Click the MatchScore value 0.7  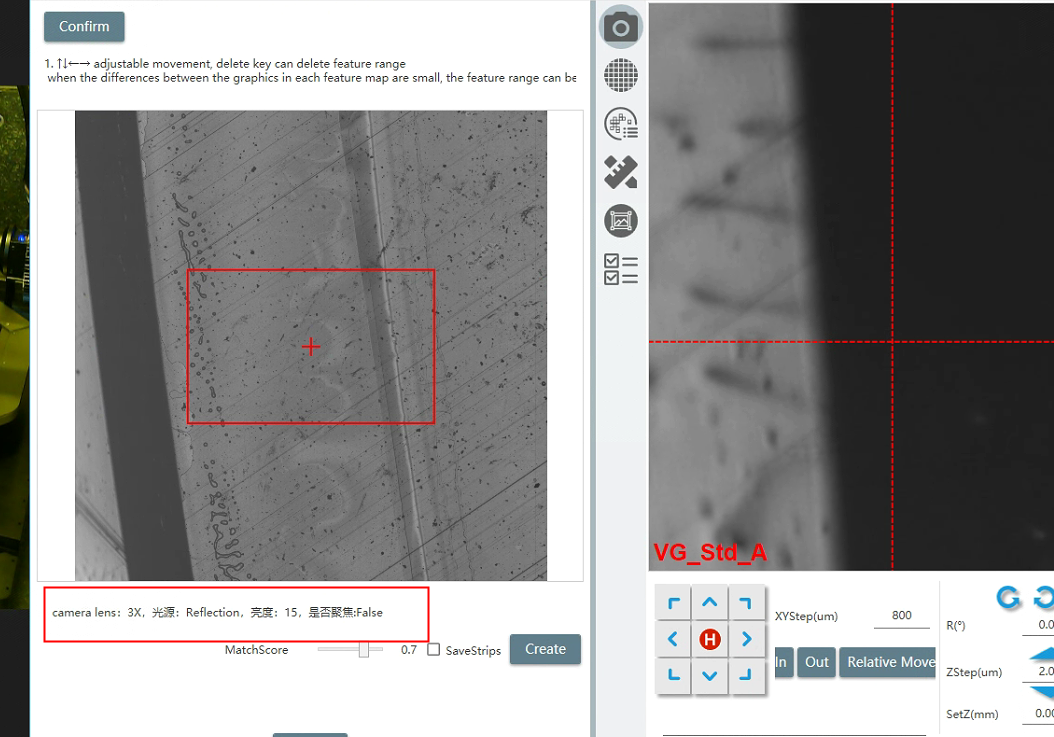(409, 650)
